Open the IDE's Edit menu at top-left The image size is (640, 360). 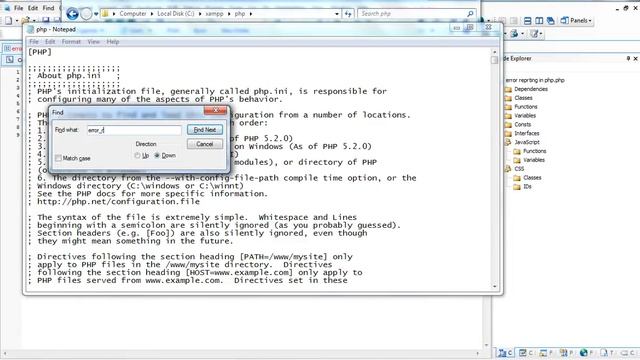(x=33, y=8)
